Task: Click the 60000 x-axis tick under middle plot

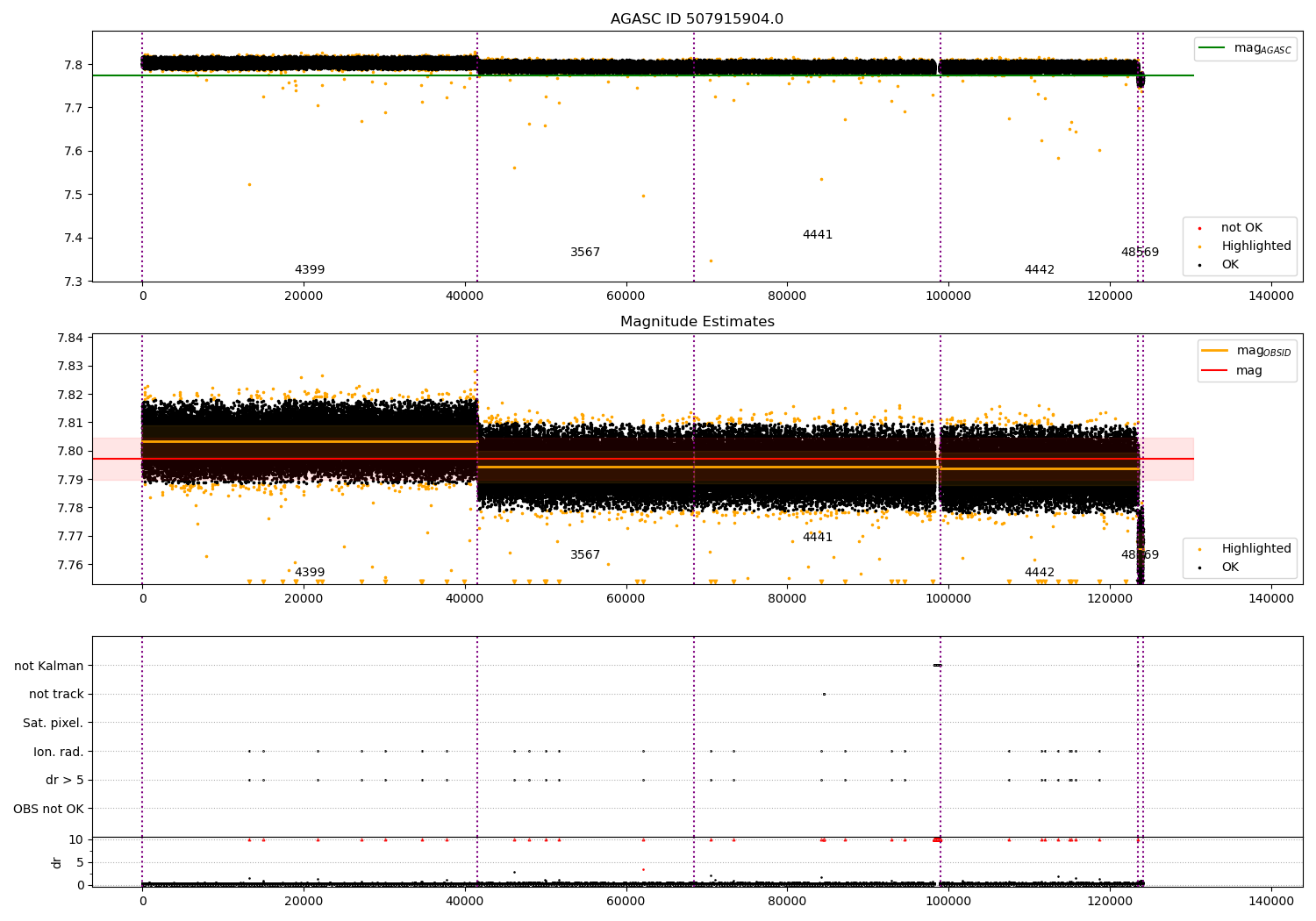Action: [x=626, y=598]
